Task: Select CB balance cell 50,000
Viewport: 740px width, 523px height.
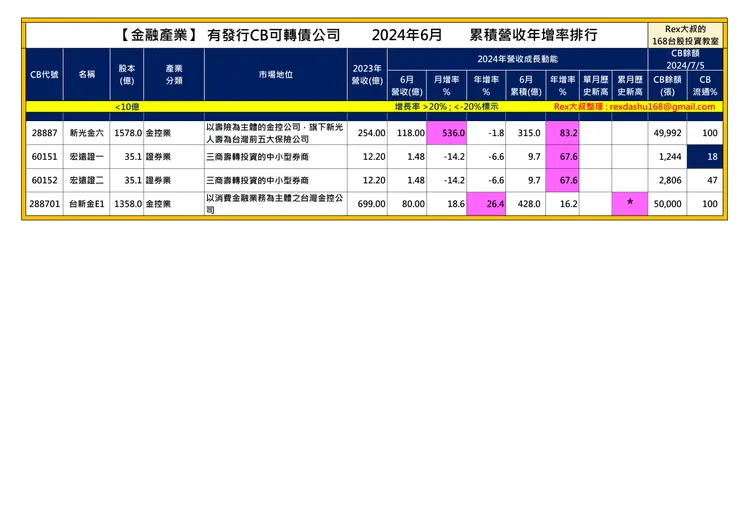Action: (x=667, y=204)
